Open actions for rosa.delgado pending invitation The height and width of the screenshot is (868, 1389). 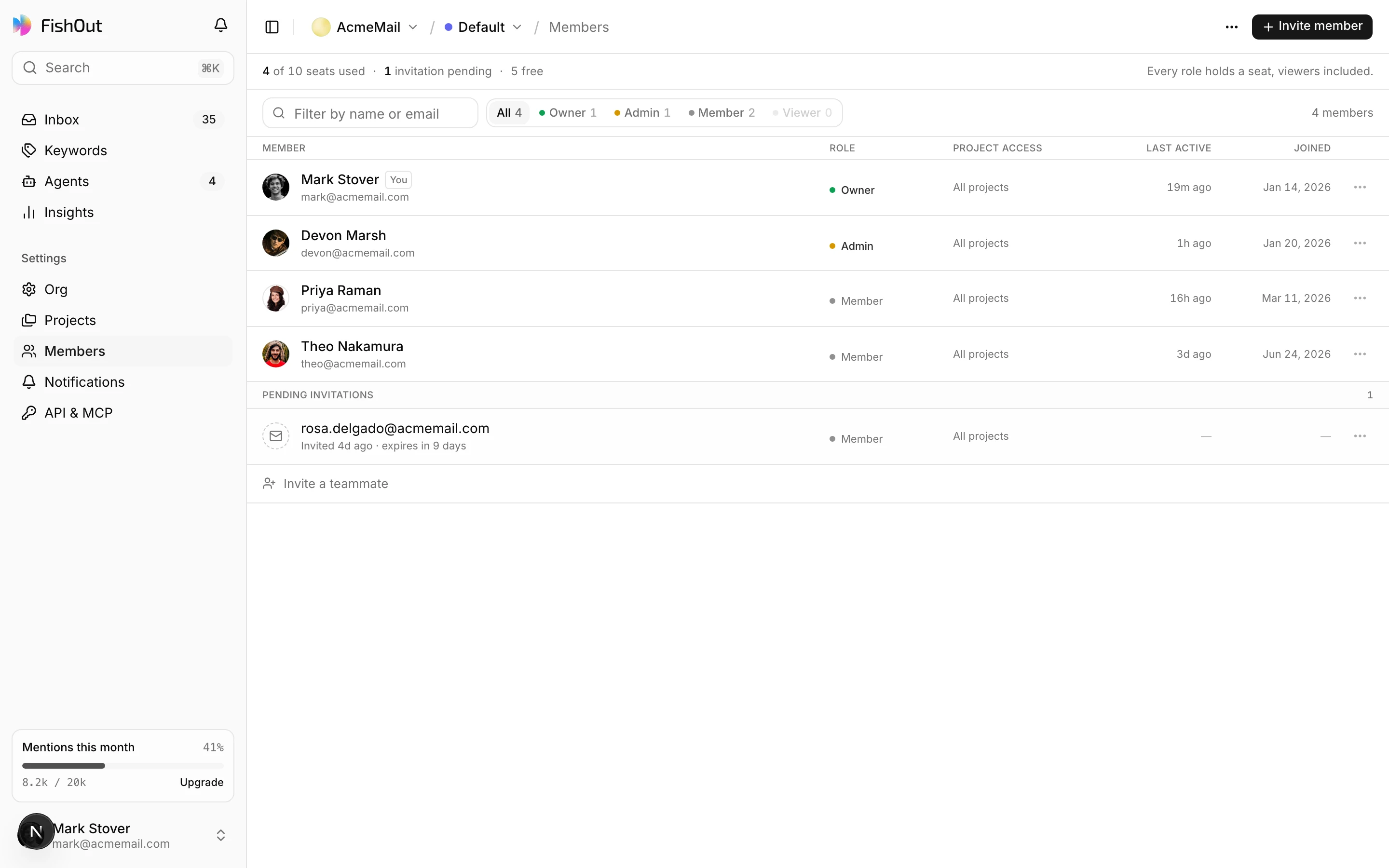1360,436
